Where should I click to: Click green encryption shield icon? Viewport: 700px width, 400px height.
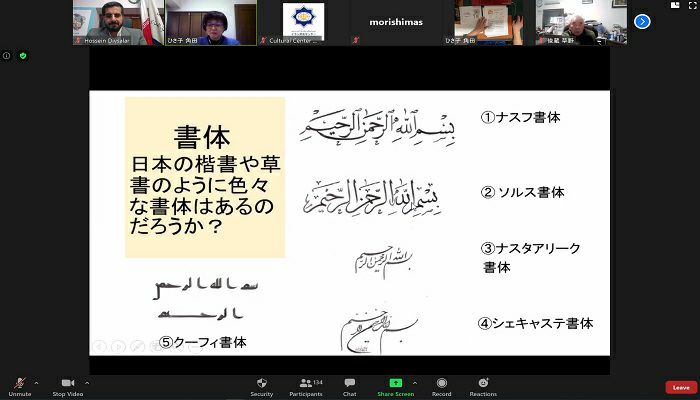[23, 56]
